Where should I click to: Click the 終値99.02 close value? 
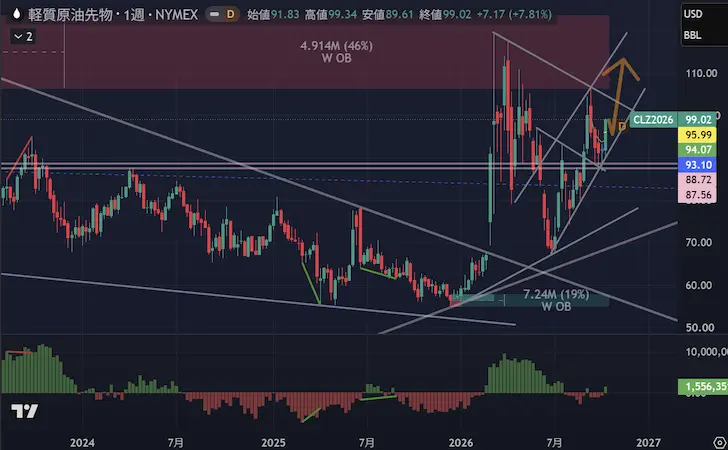(445, 14)
